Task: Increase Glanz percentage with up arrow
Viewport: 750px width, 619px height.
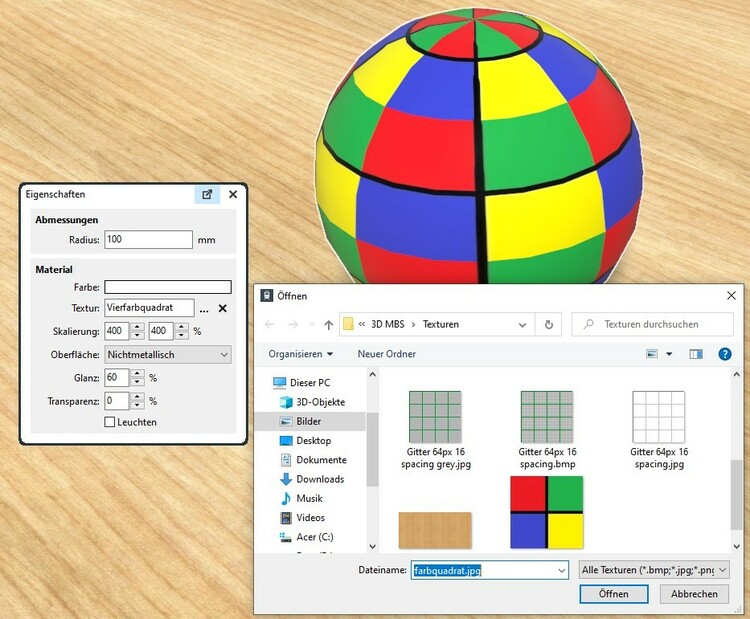Action: point(137,373)
